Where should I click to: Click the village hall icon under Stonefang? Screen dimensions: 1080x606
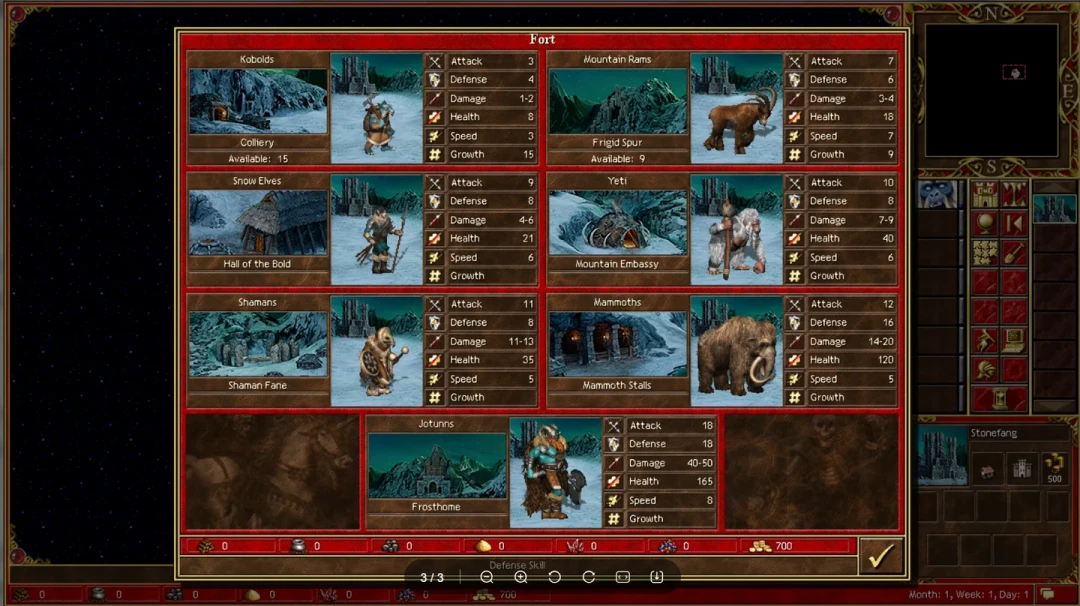coord(987,470)
